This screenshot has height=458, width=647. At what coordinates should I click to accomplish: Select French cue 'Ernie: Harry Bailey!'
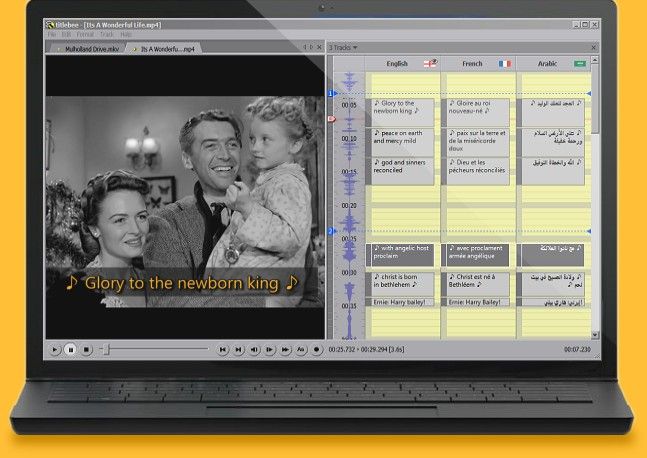click(475, 302)
